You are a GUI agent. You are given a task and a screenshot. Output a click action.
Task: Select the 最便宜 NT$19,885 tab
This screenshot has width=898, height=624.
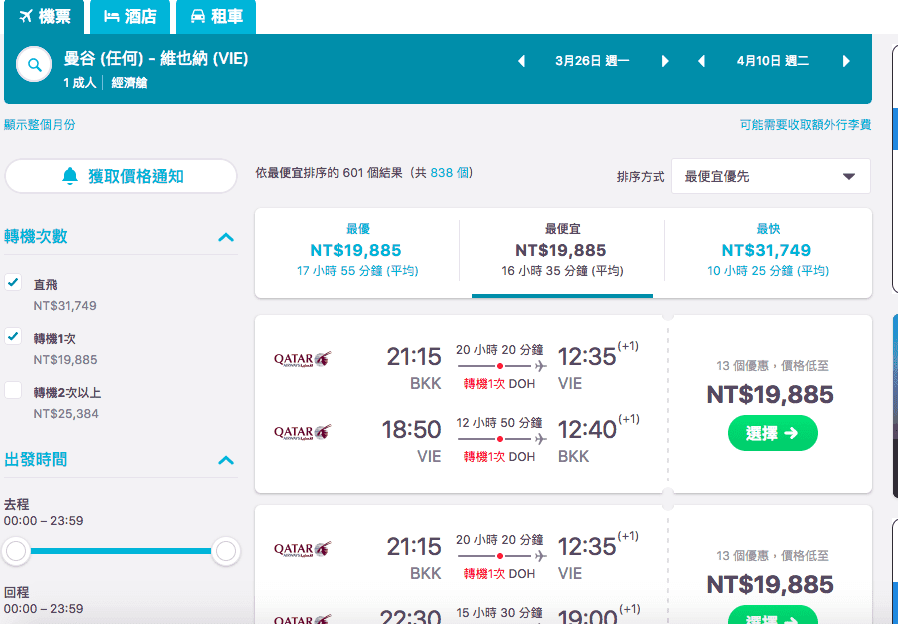point(562,252)
